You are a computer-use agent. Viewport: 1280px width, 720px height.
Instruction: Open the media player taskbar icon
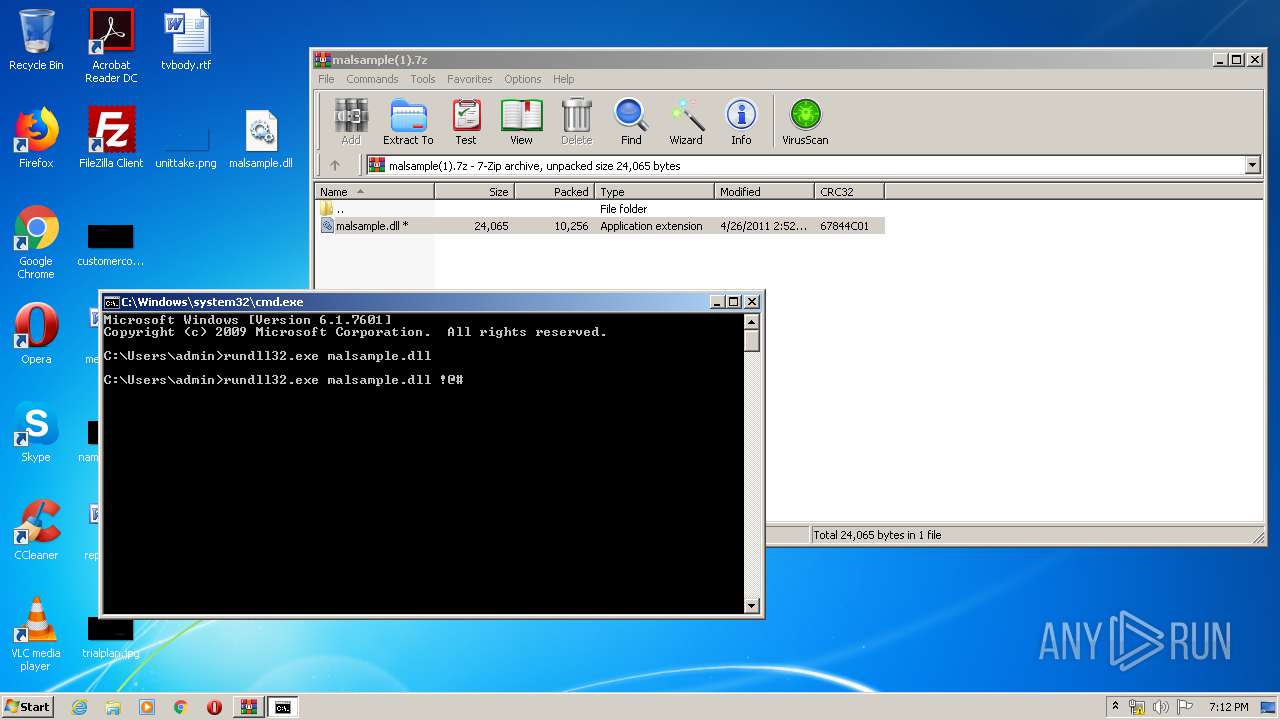click(147, 707)
